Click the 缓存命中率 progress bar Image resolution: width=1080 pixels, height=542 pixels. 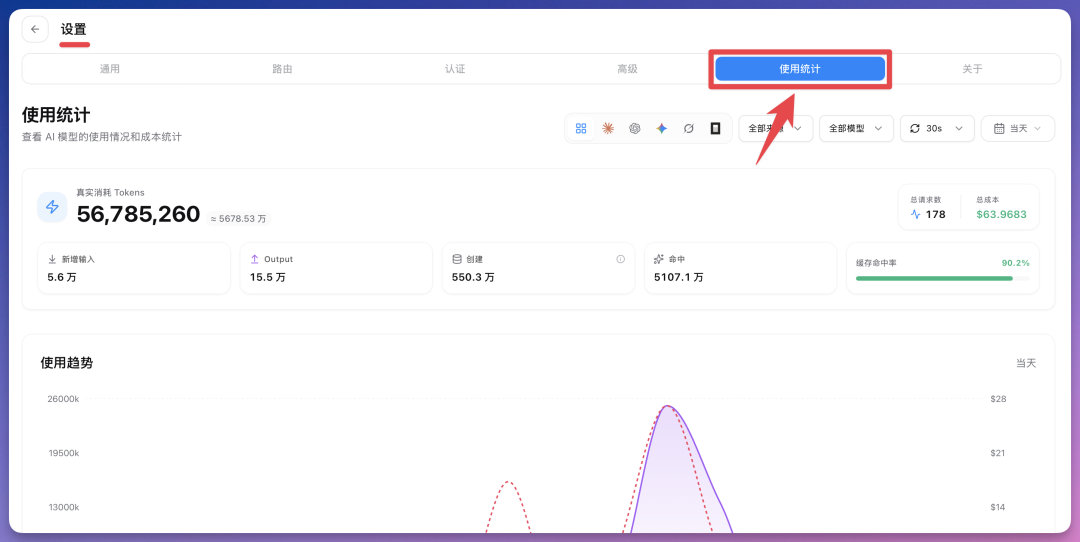pos(942,278)
